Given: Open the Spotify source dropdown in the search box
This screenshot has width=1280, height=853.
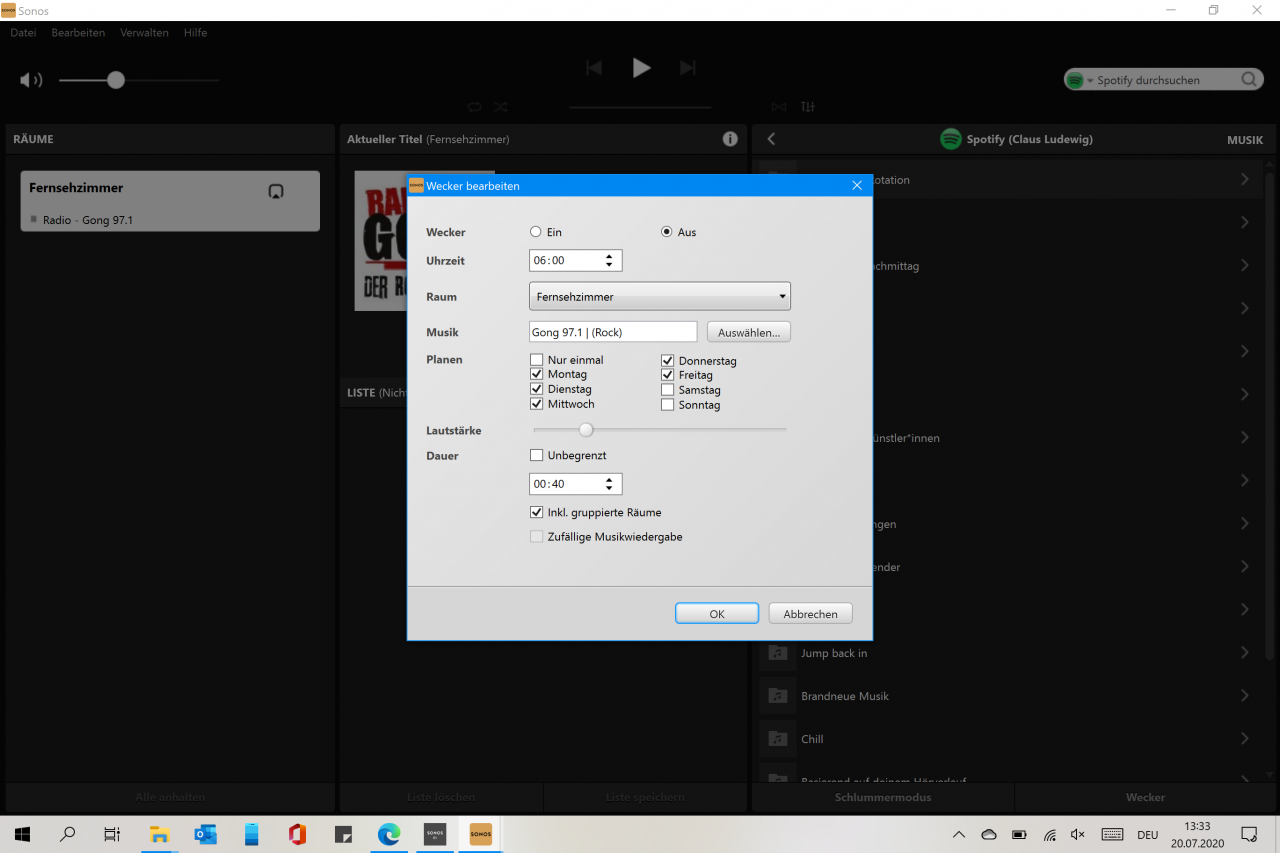Looking at the screenshot, I should (x=1080, y=80).
